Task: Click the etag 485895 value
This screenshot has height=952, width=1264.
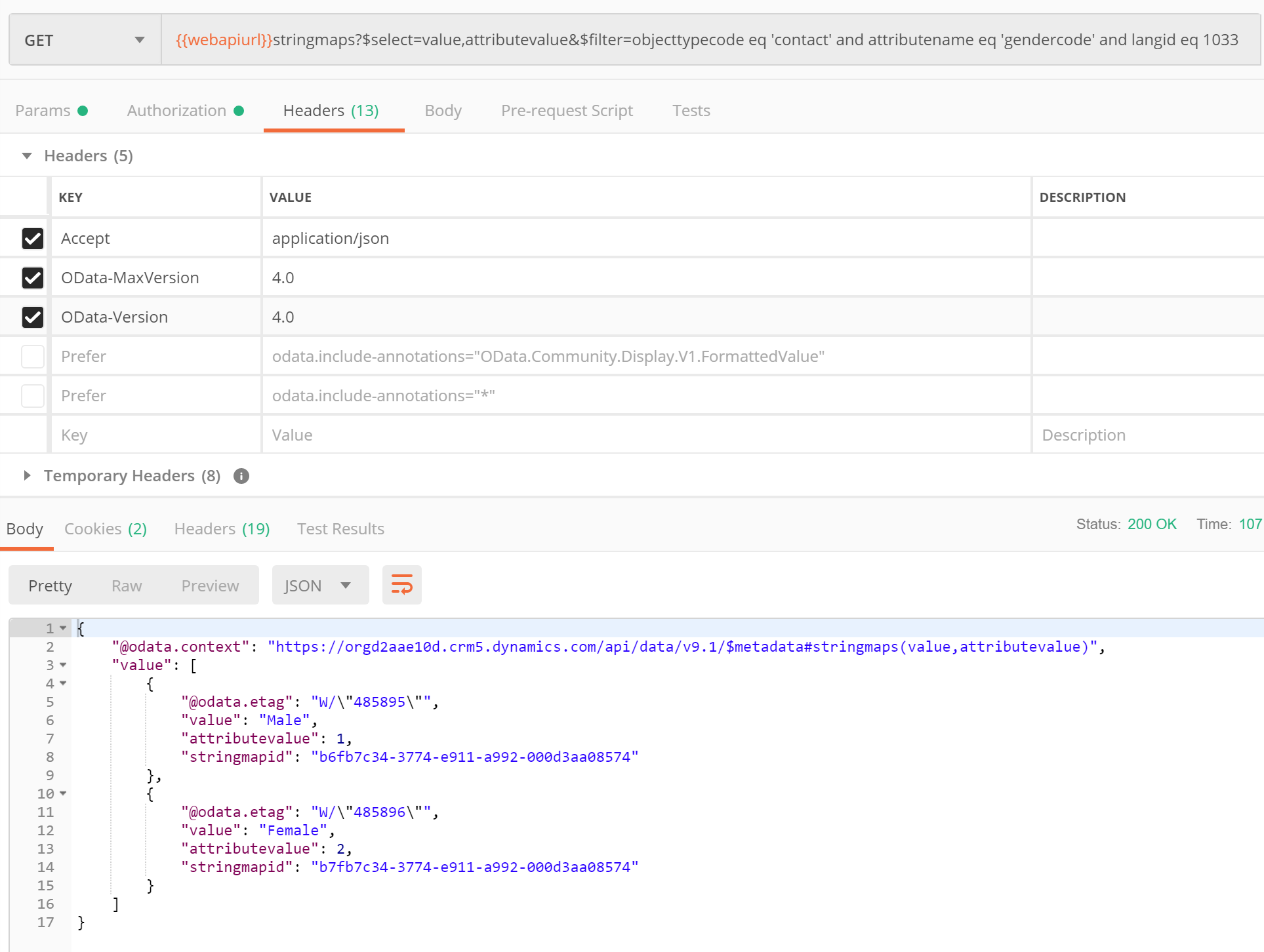Action: pos(371,702)
